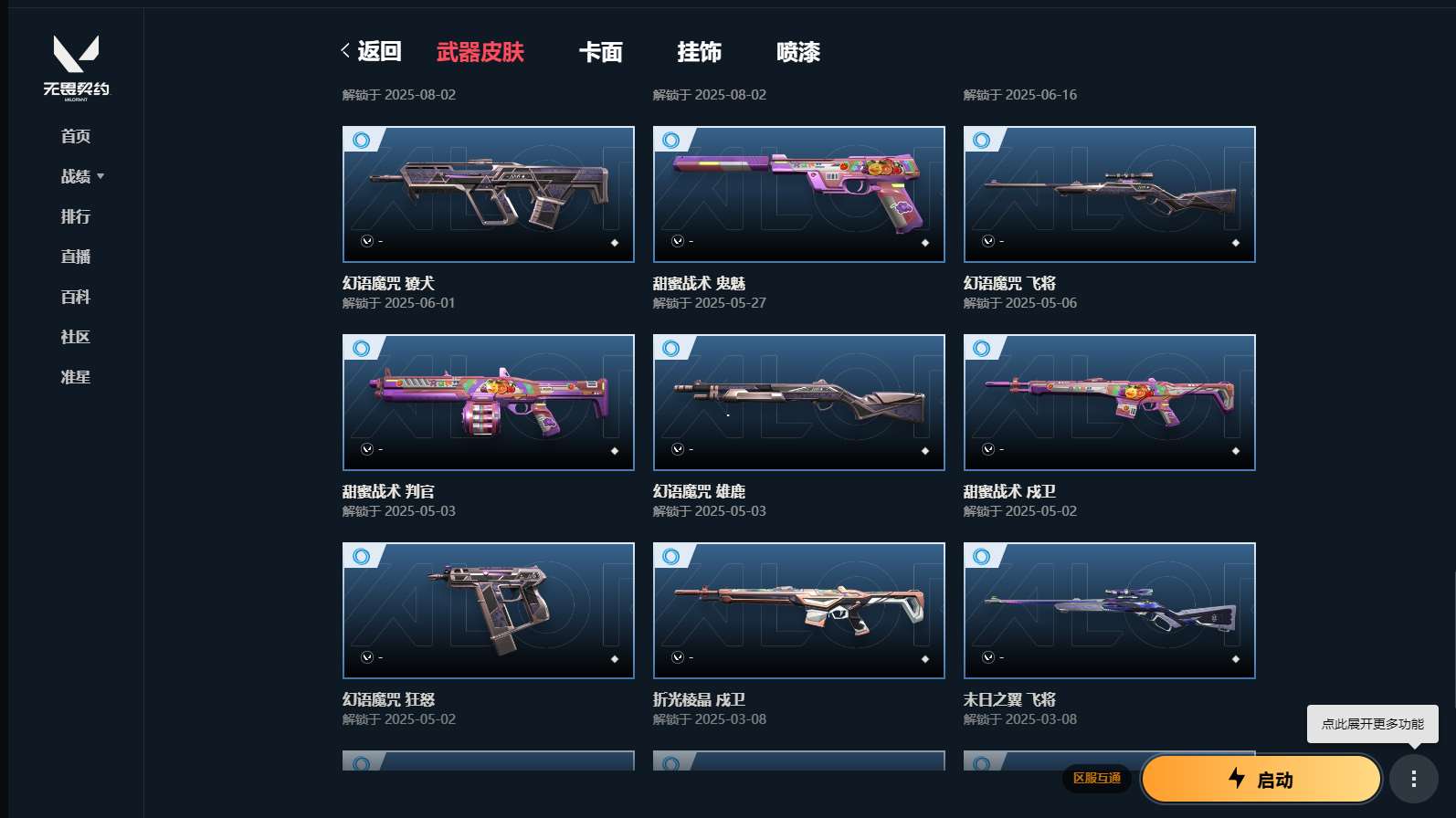Select the 幻语魔咒 狂怒 weapon thumbnail
The height and width of the screenshot is (818, 1456).
tap(489, 611)
